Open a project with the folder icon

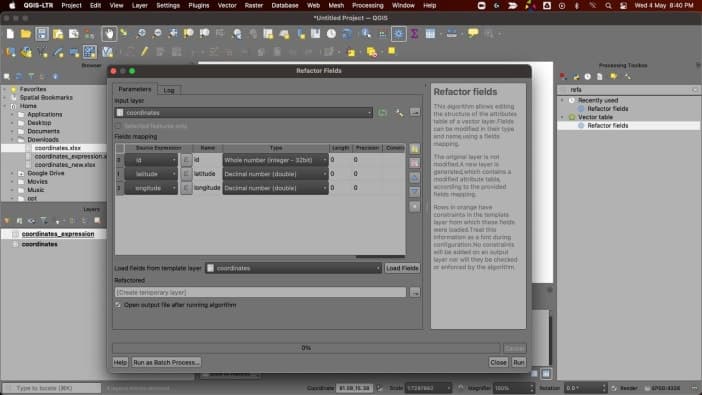coord(26,34)
